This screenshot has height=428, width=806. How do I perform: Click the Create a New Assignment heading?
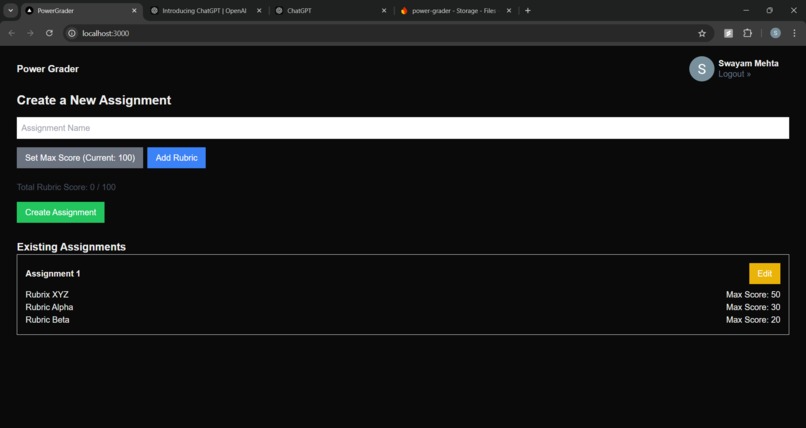click(x=94, y=100)
